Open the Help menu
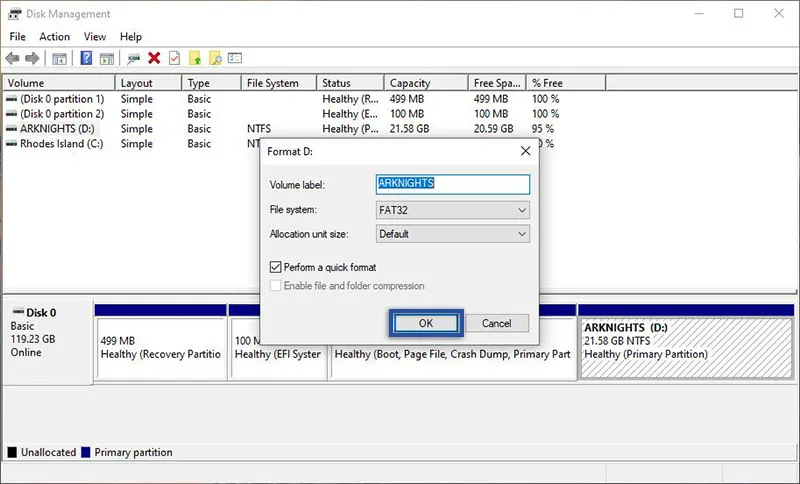 pos(131,37)
